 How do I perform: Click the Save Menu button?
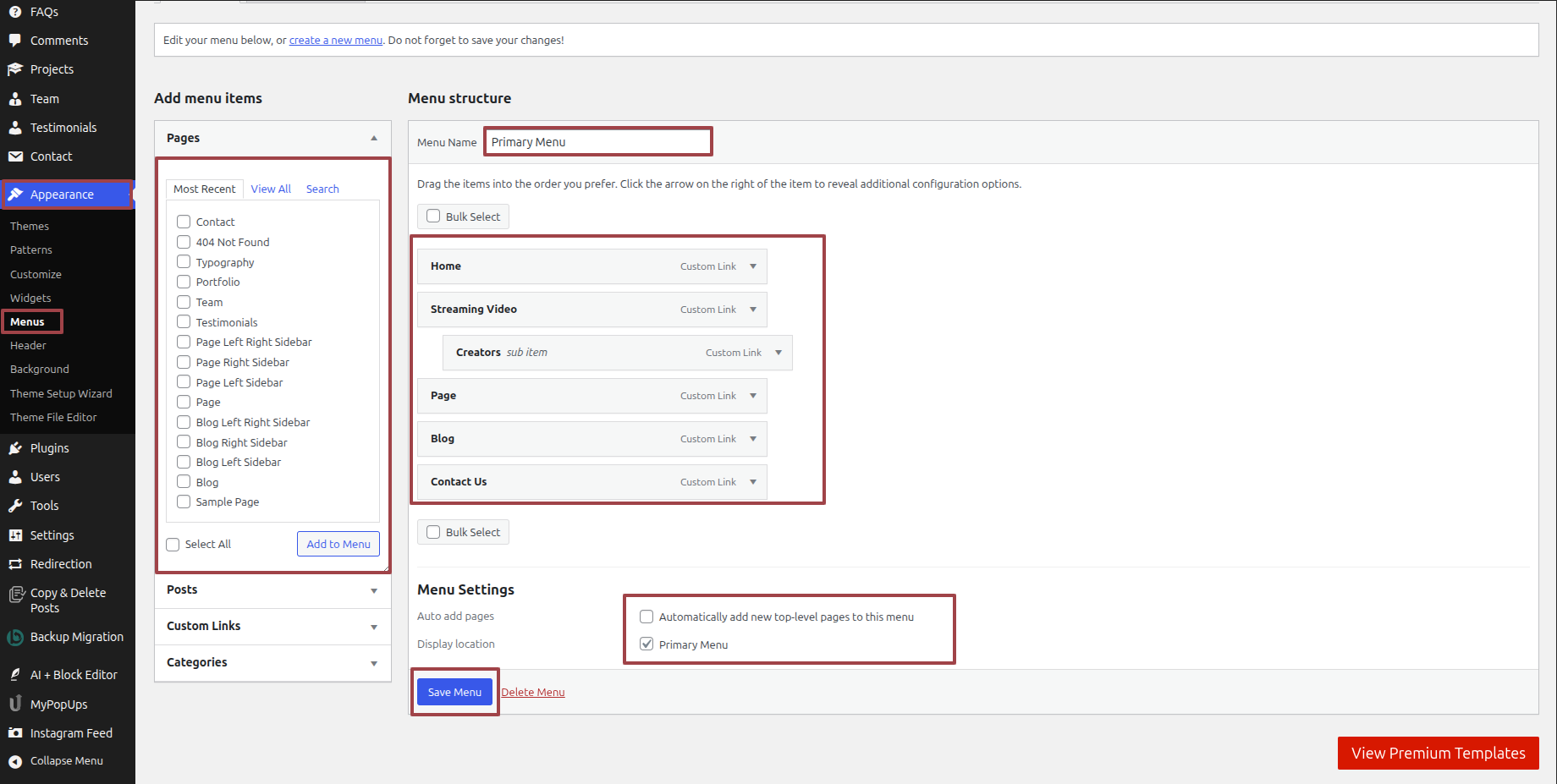tap(454, 692)
